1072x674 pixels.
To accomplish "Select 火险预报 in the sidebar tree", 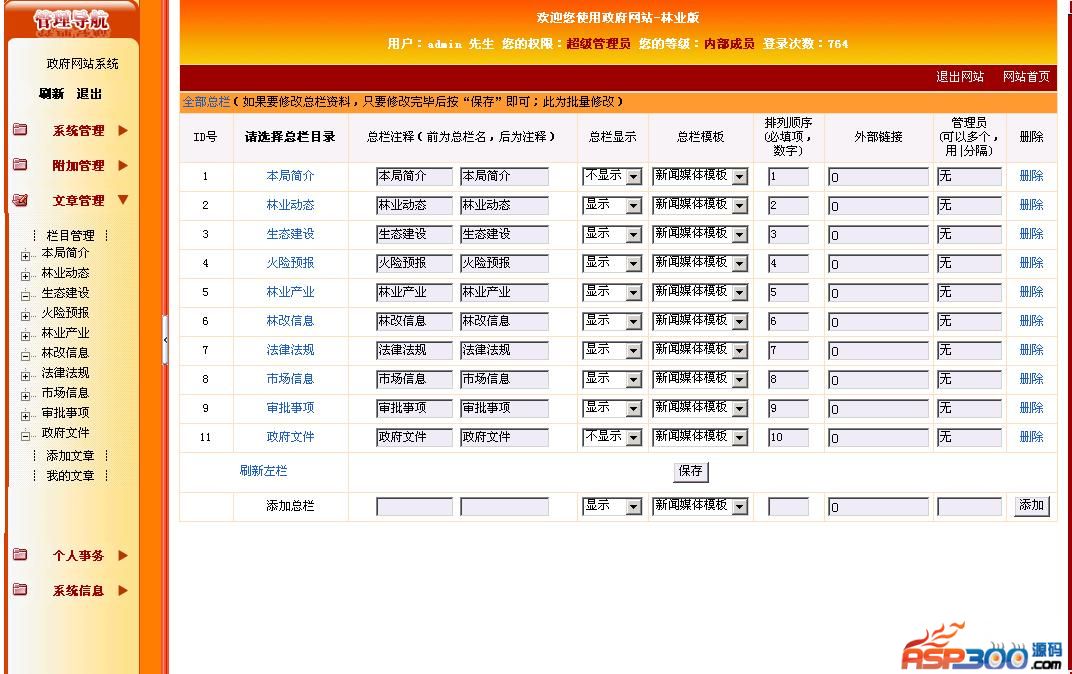I will pyautogui.click(x=65, y=313).
